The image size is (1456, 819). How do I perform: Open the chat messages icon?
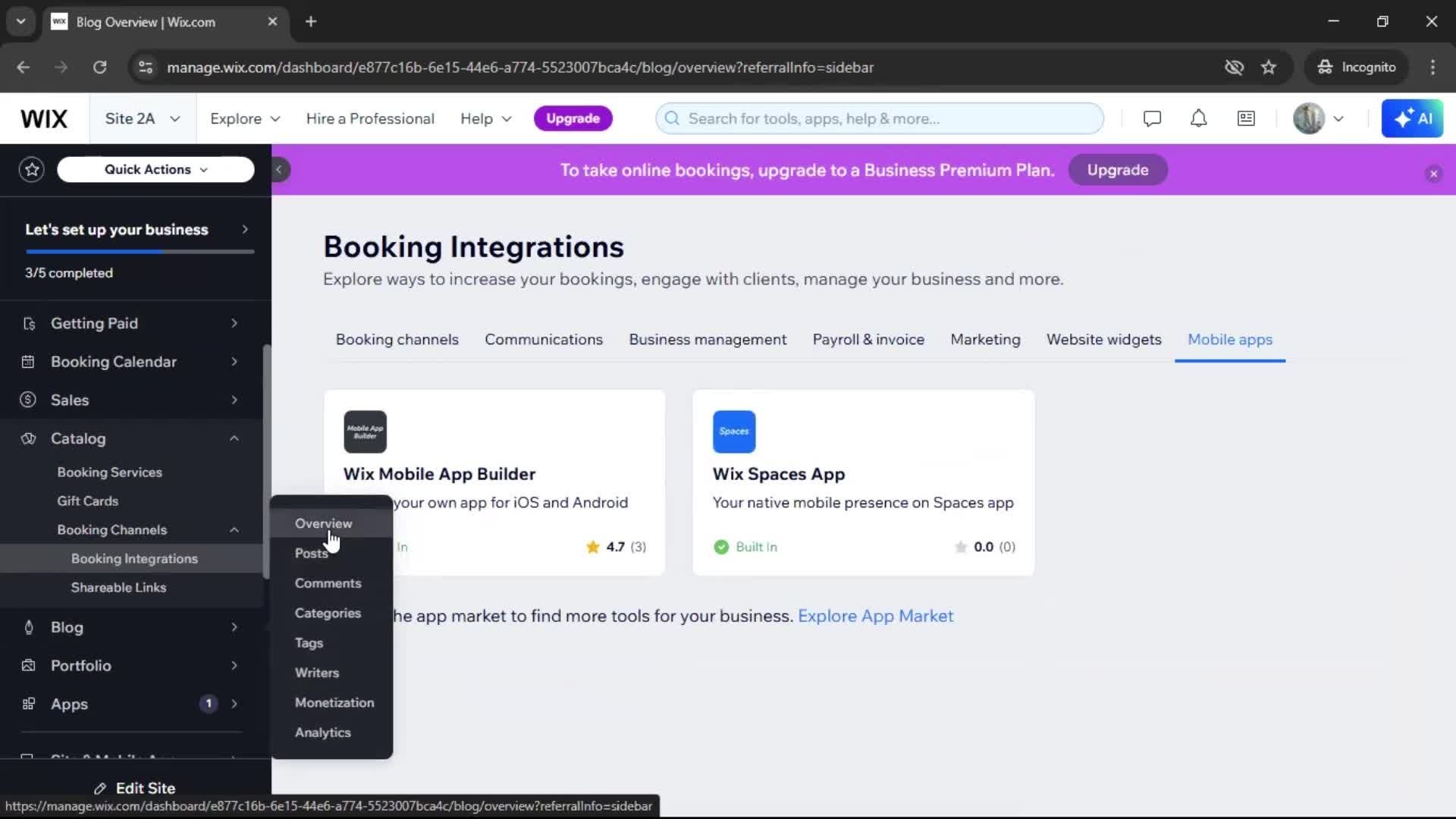pyautogui.click(x=1152, y=119)
